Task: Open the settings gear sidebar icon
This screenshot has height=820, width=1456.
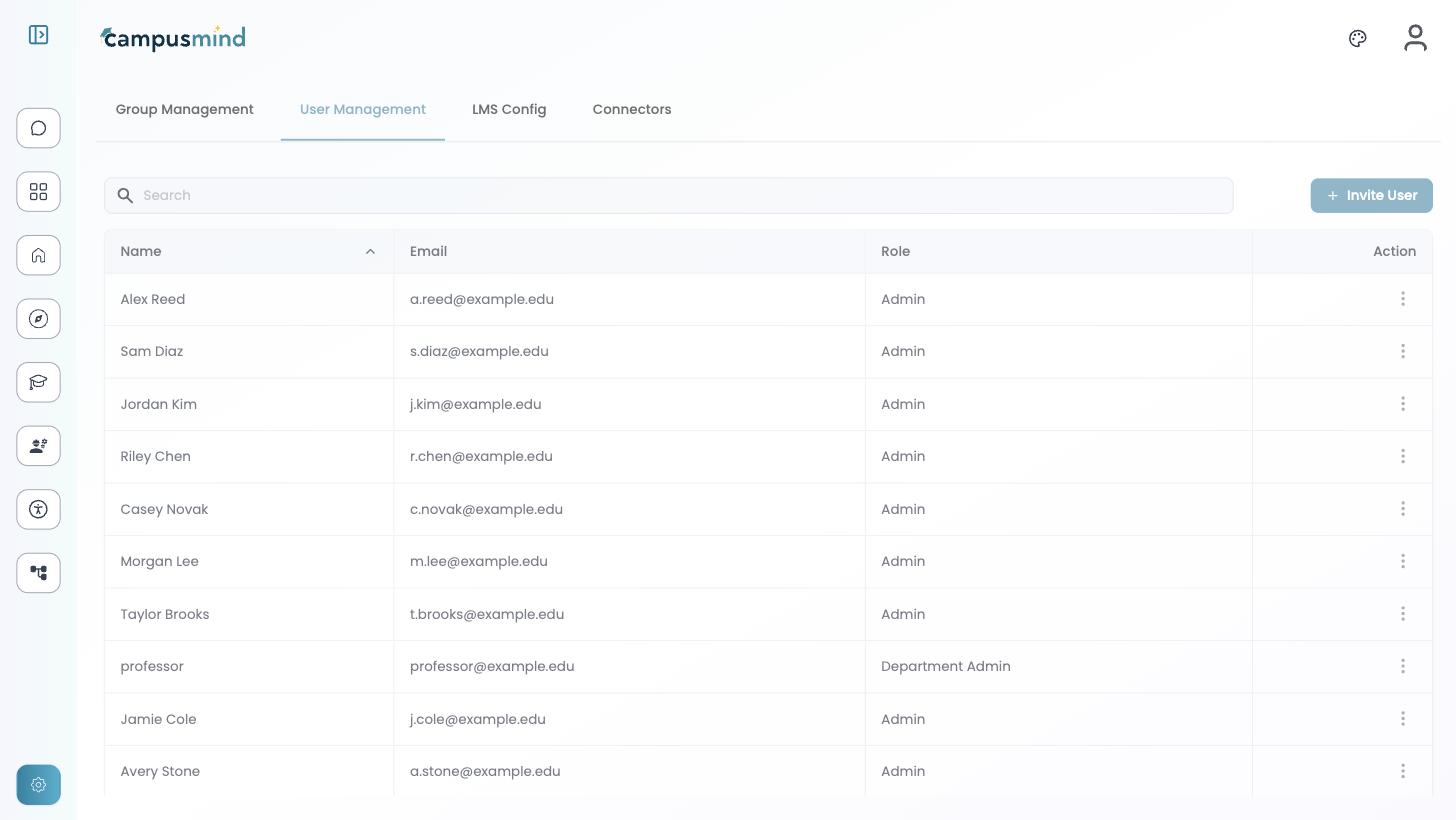Action: 38,785
